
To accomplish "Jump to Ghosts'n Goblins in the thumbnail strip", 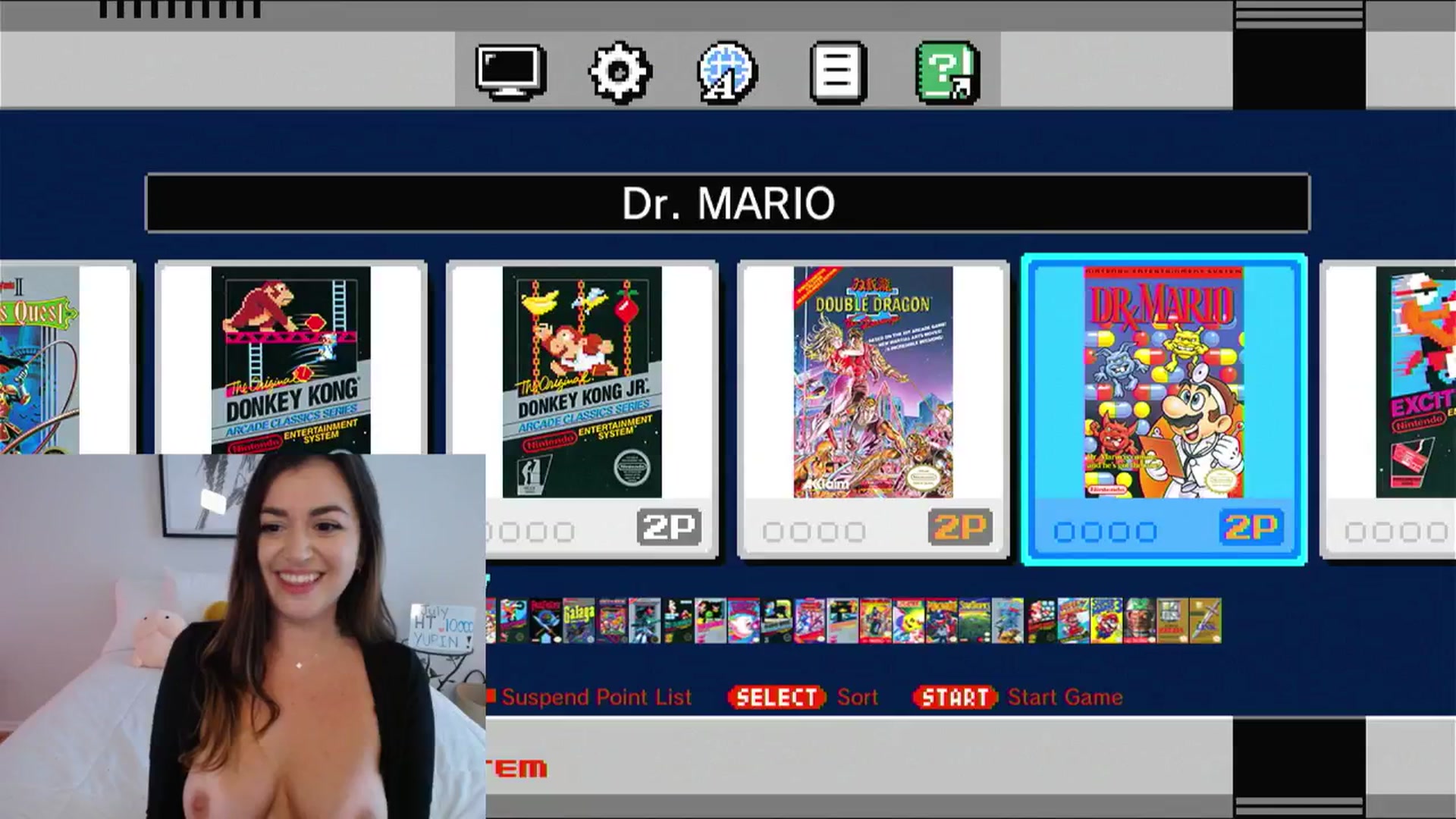I will [613, 621].
